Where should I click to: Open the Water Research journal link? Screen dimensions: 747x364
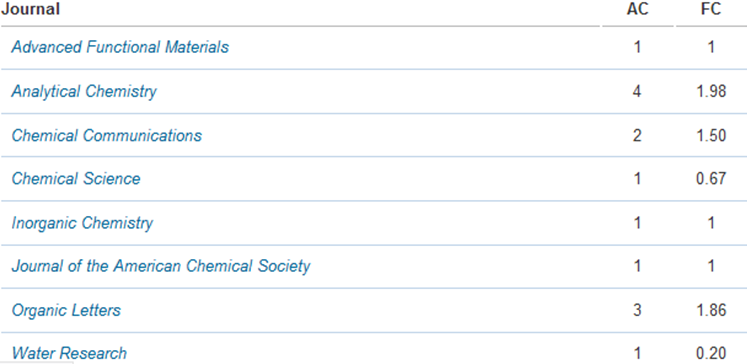[x=69, y=354]
